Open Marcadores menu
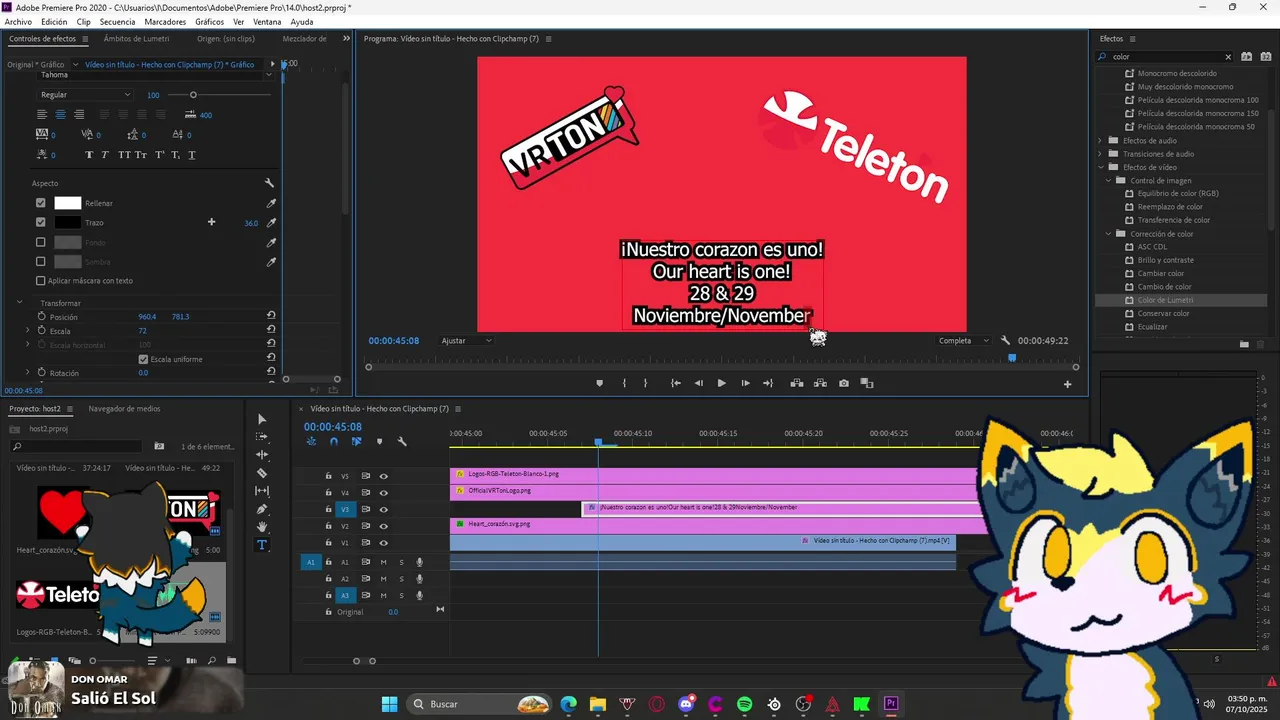This screenshot has width=1280, height=720. point(165,21)
